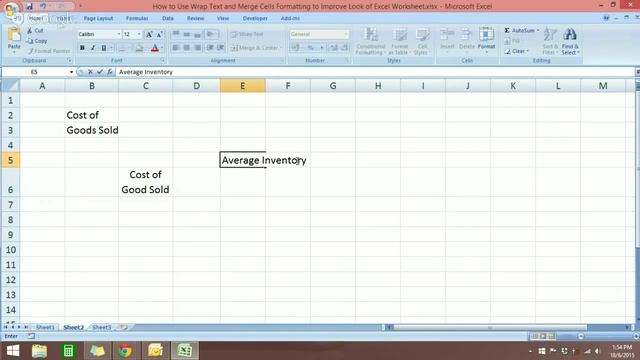Toggle Italic formatting
The width and height of the screenshot is (640, 360).
[93, 48]
